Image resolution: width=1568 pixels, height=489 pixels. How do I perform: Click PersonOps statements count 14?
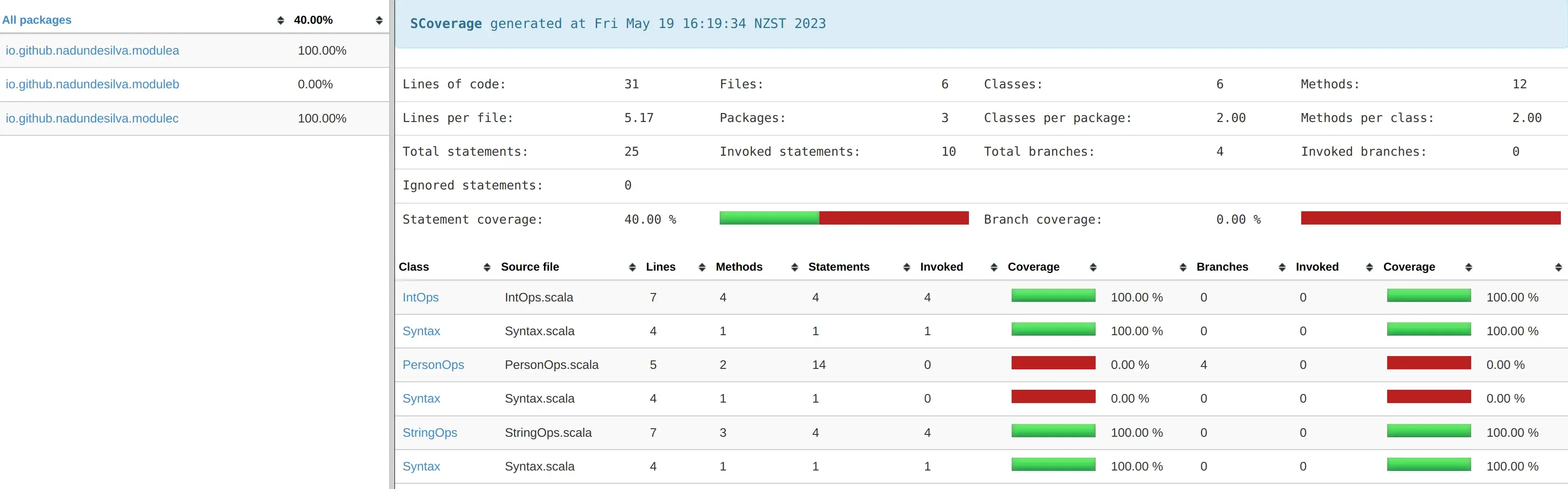tap(819, 365)
